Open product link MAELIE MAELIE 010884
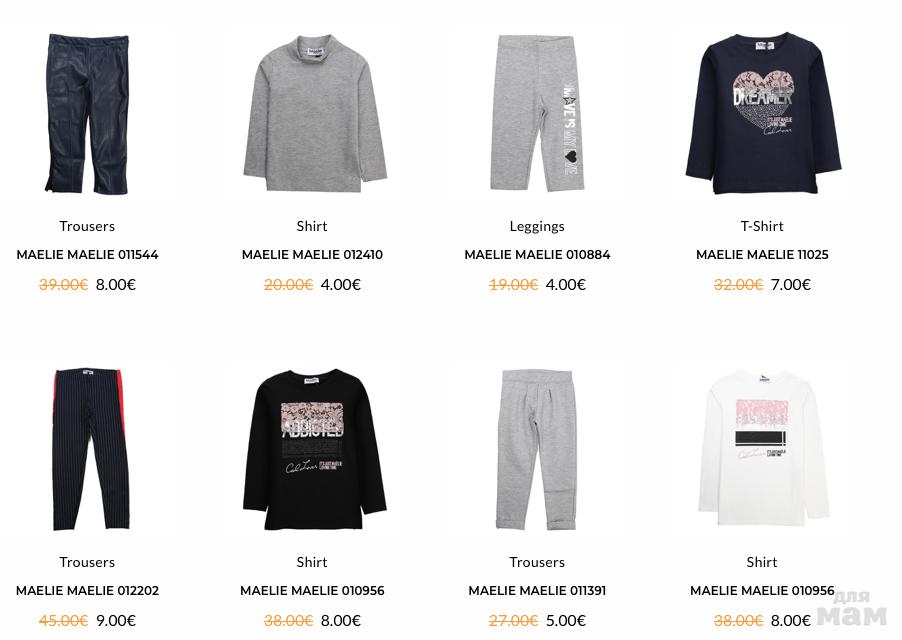The height and width of the screenshot is (640, 902). [537, 255]
